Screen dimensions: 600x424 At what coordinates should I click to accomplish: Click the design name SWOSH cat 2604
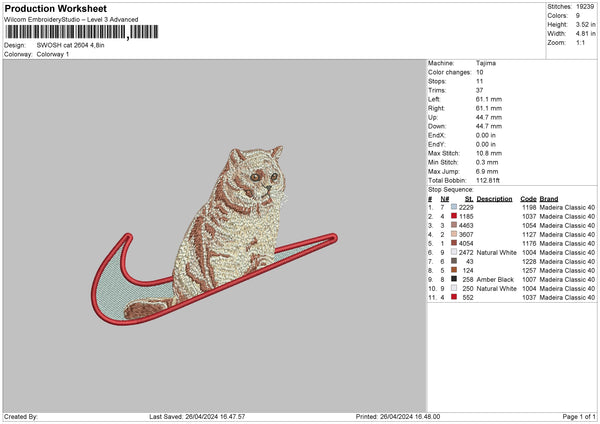point(70,45)
